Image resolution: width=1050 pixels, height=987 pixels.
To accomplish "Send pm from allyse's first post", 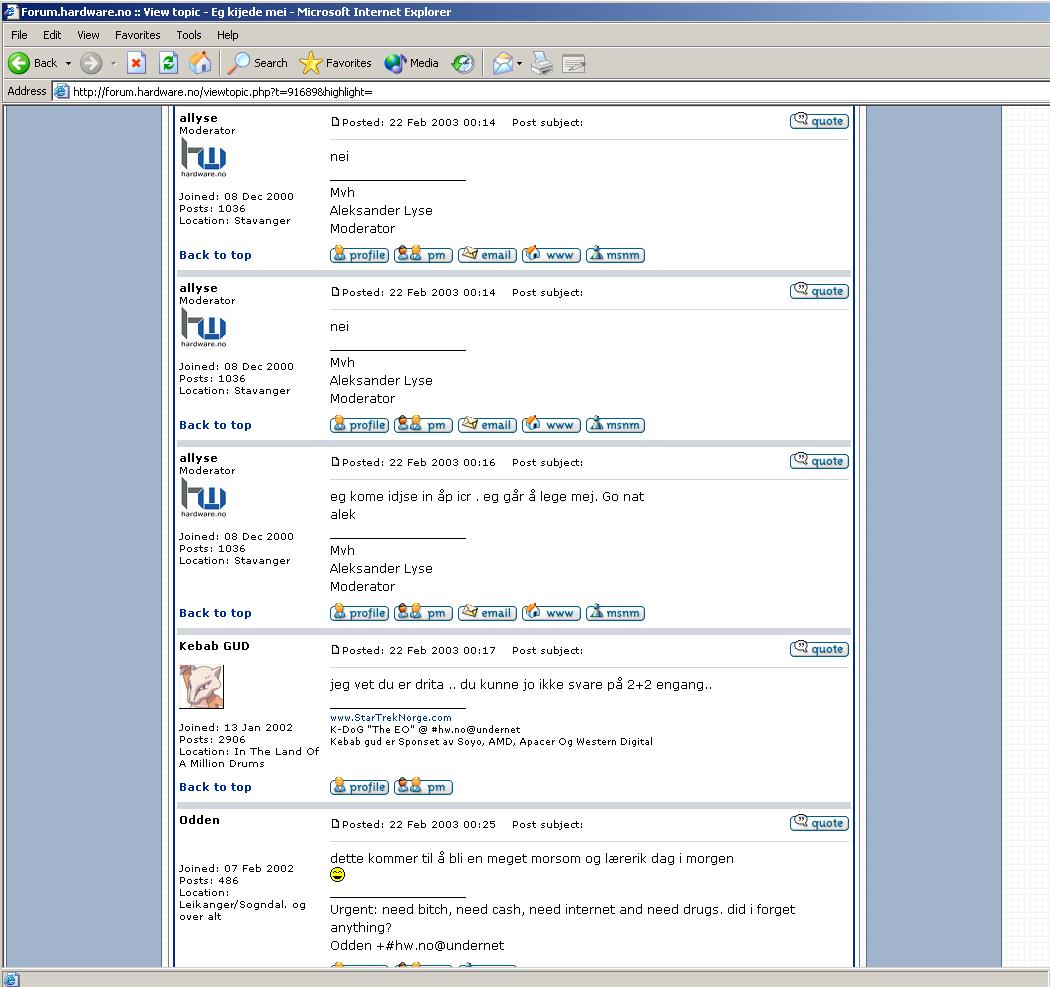I will pyautogui.click(x=423, y=255).
